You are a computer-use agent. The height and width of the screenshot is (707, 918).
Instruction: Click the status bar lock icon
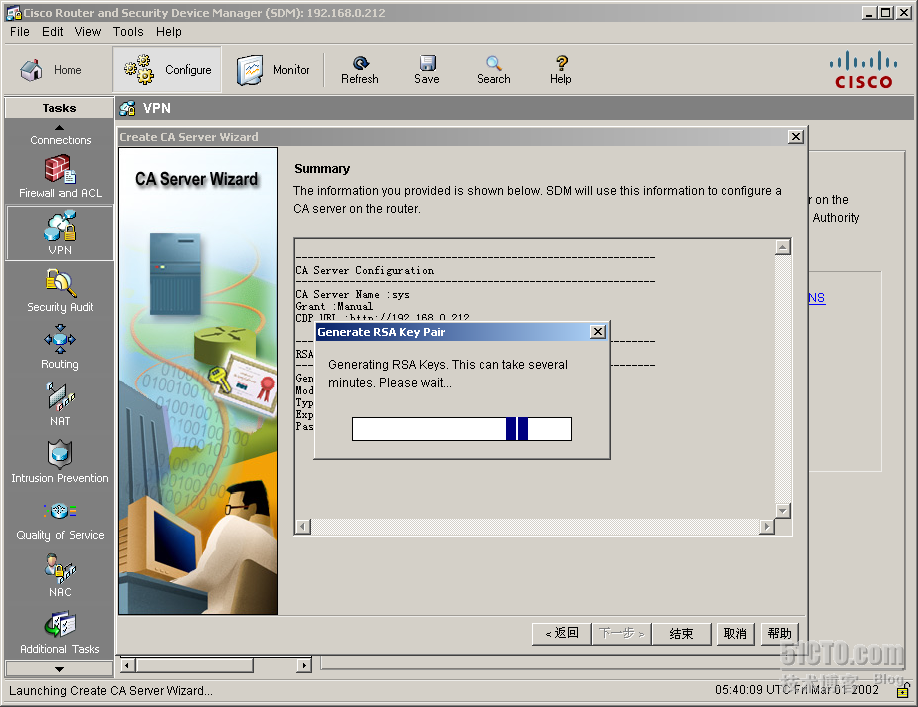903,691
